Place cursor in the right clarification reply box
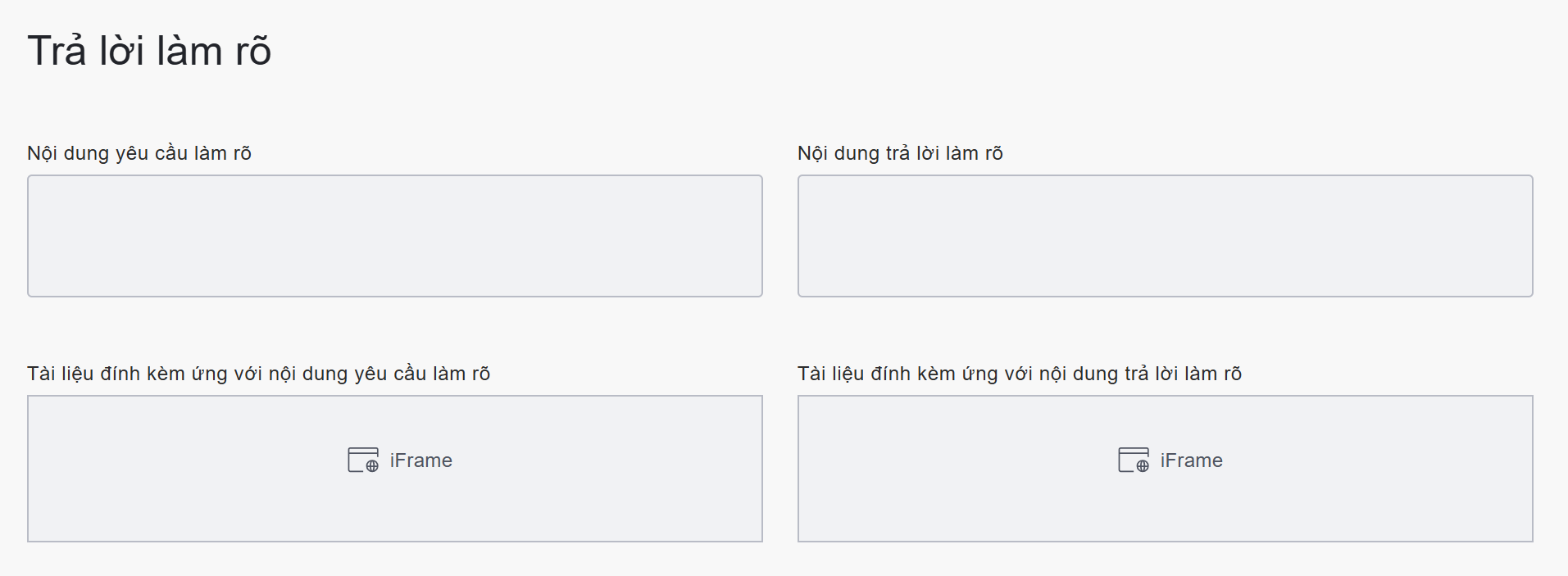This screenshot has height=576, width=1568. point(1165,236)
